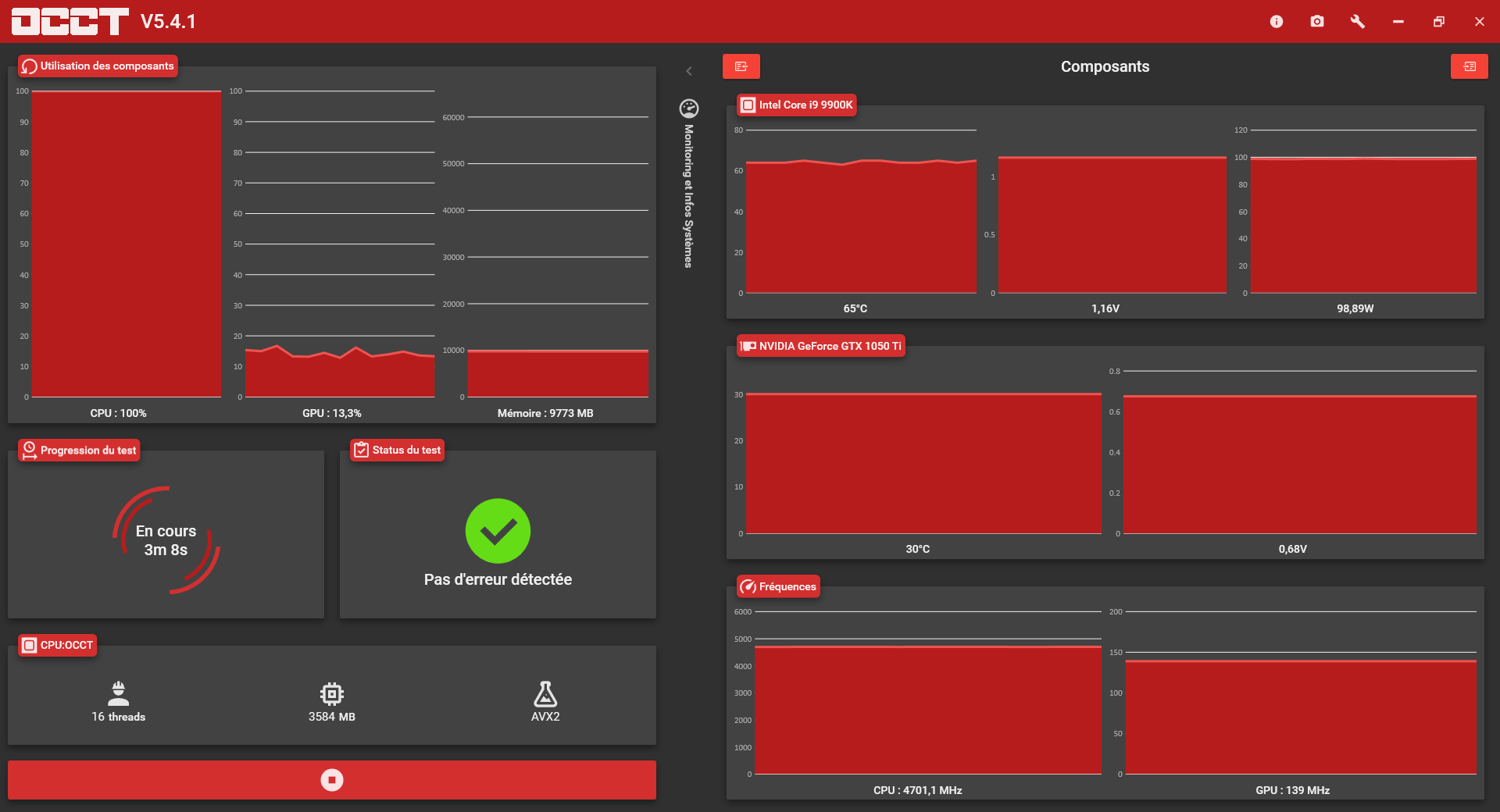Click the Intel Core i9 9900K chip icon
1500x812 pixels.
tap(748, 105)
